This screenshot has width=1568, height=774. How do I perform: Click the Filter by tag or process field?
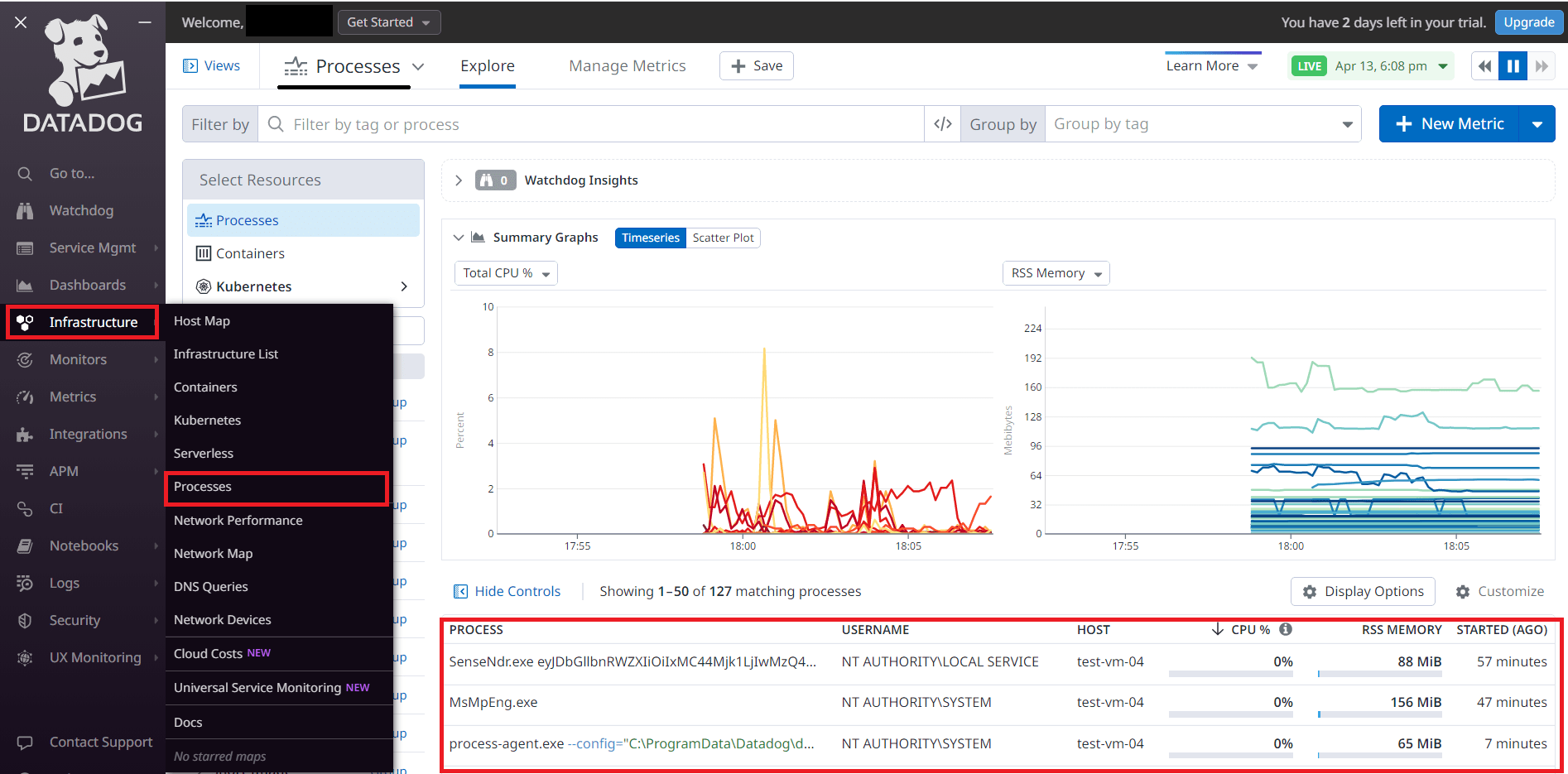click(x=591, y=124)
